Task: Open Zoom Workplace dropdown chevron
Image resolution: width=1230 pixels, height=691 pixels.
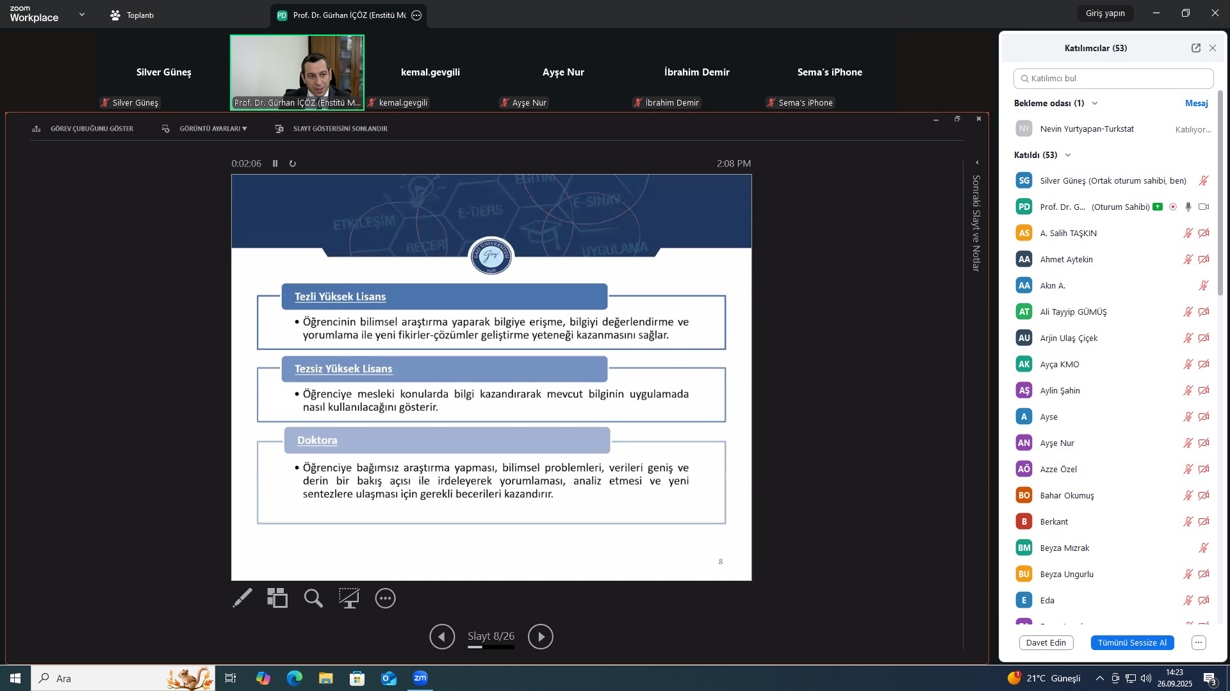Action: coord(82,15)
